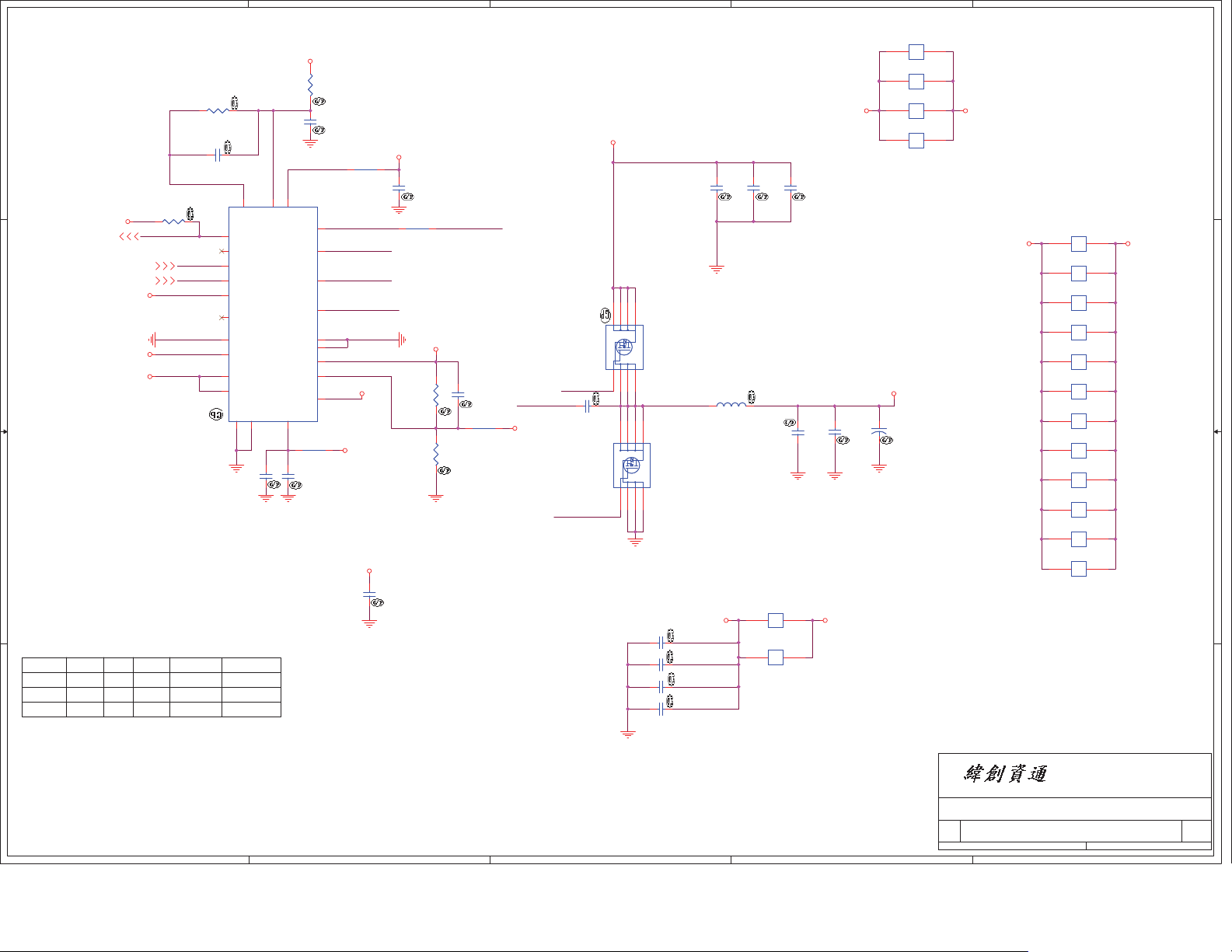The width and height of the screenshot is (1232, 952).
Task: Click the lower right-pointing triple chevron connector
Action: tap(165, 281)
